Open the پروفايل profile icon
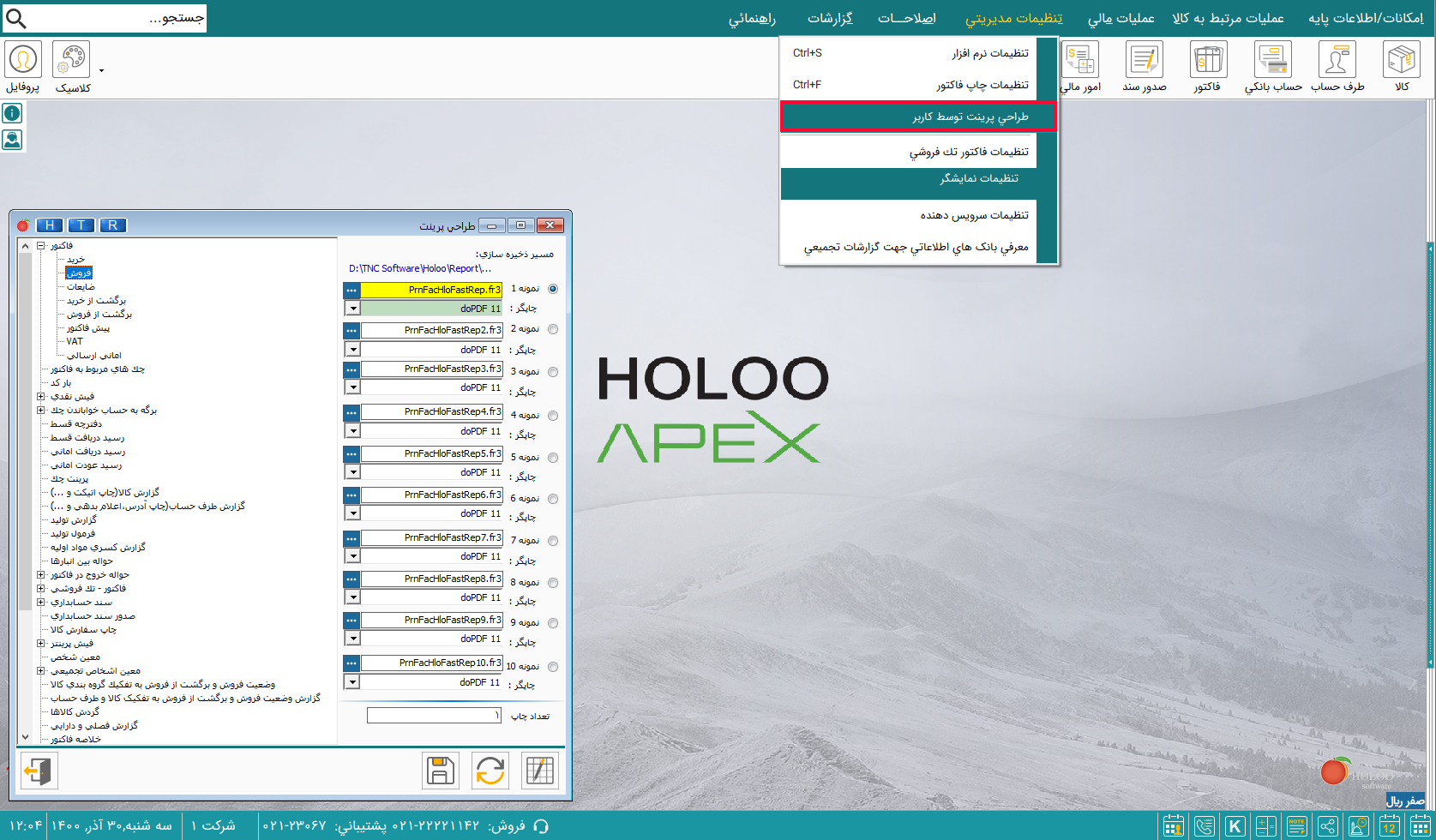1436x840 pixels. [23, 60]
